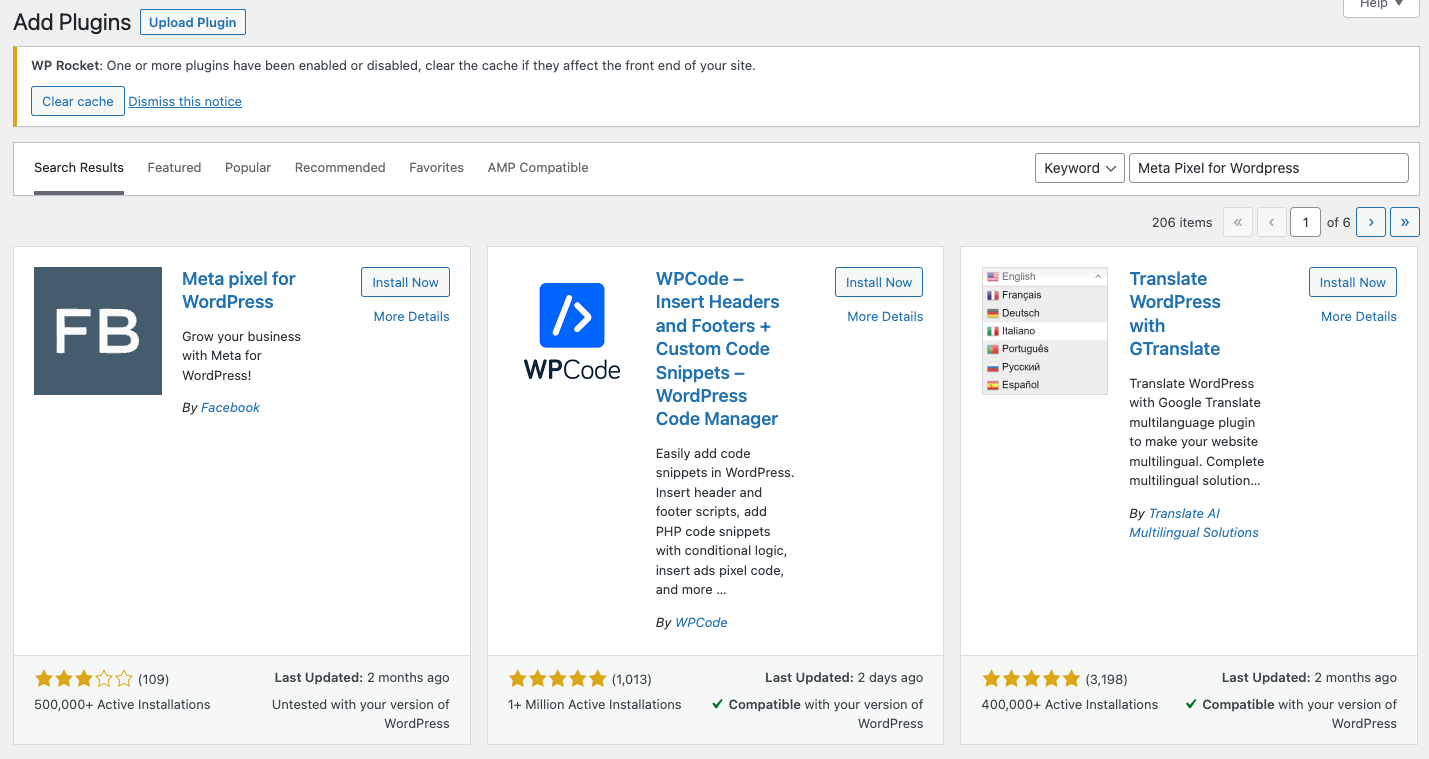
Task: Expand the Help panel at top
Action: (x=1381, y=5)
